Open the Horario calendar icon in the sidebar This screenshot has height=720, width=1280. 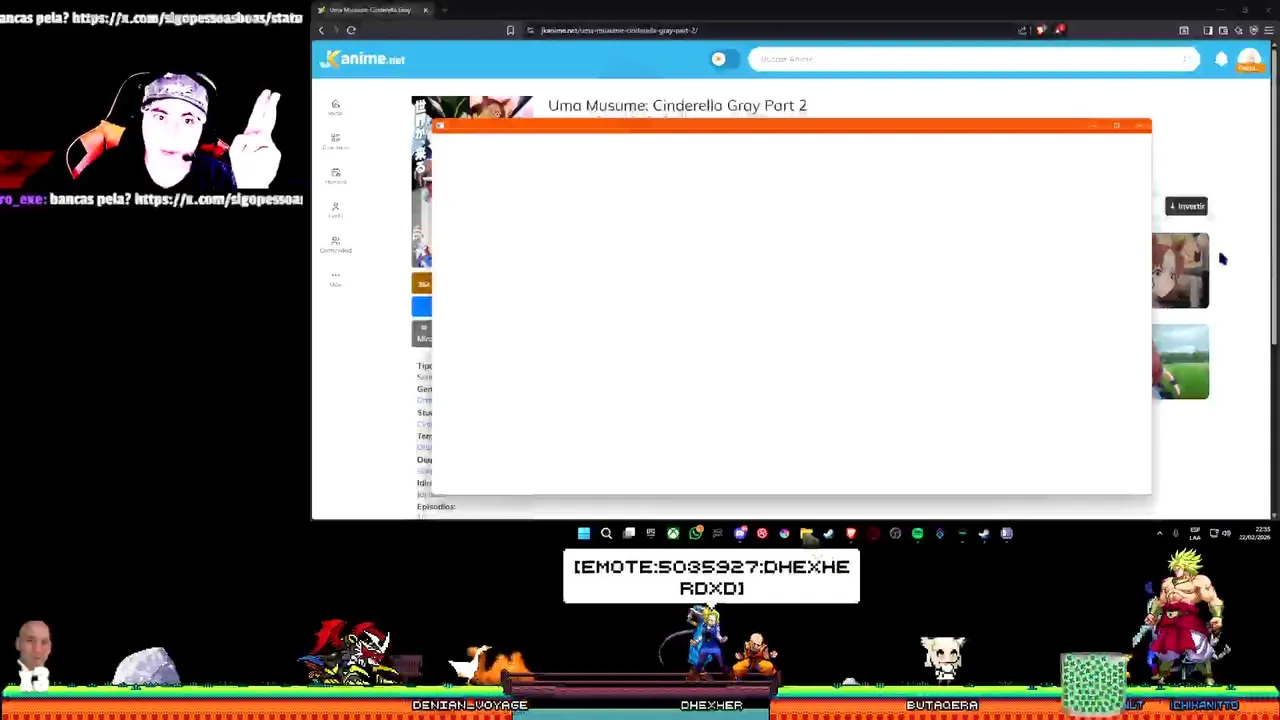335,175
